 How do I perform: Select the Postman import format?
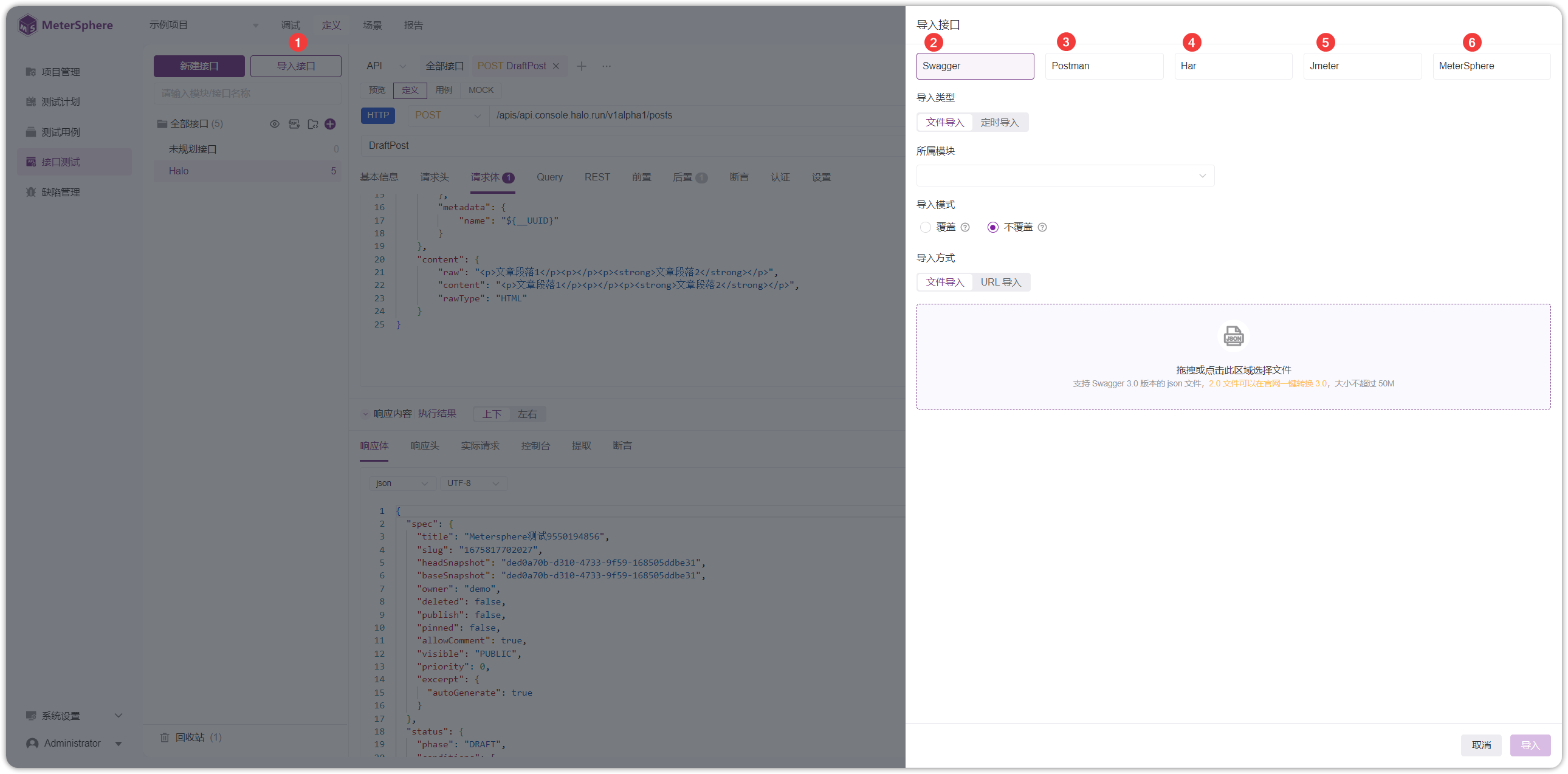1104,66
